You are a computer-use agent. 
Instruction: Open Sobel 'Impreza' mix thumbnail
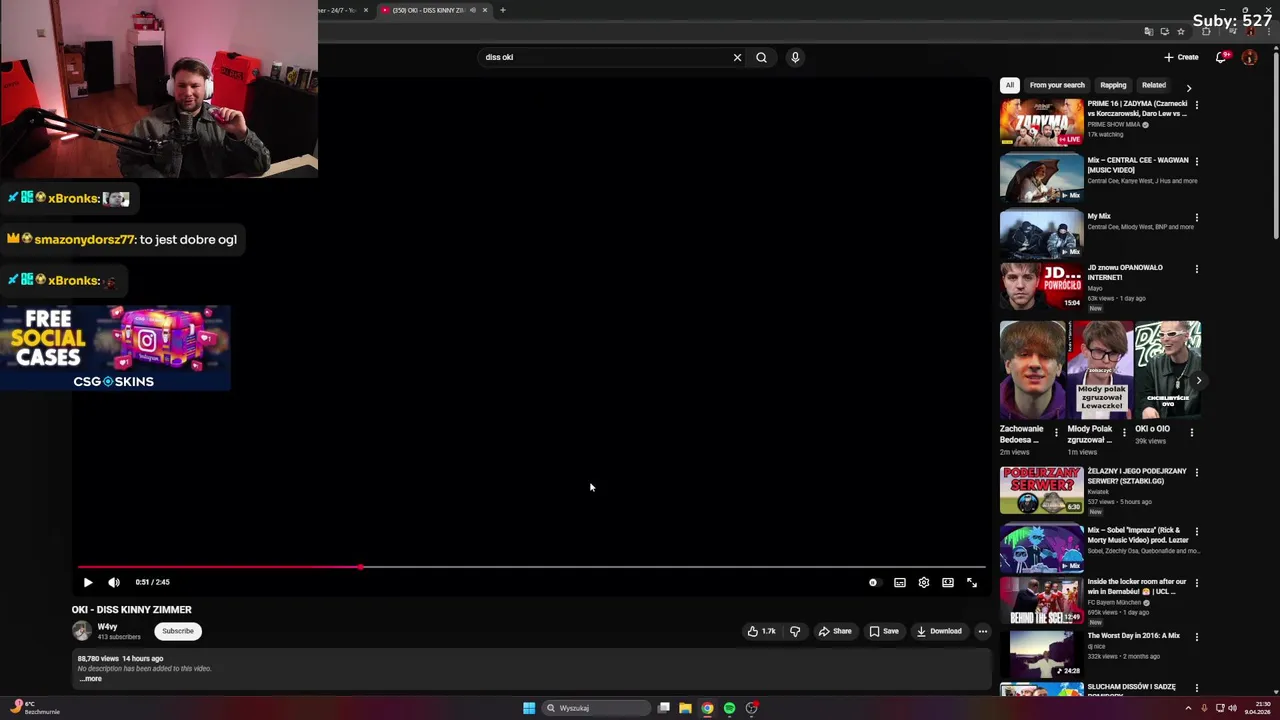click(1041, 548)
